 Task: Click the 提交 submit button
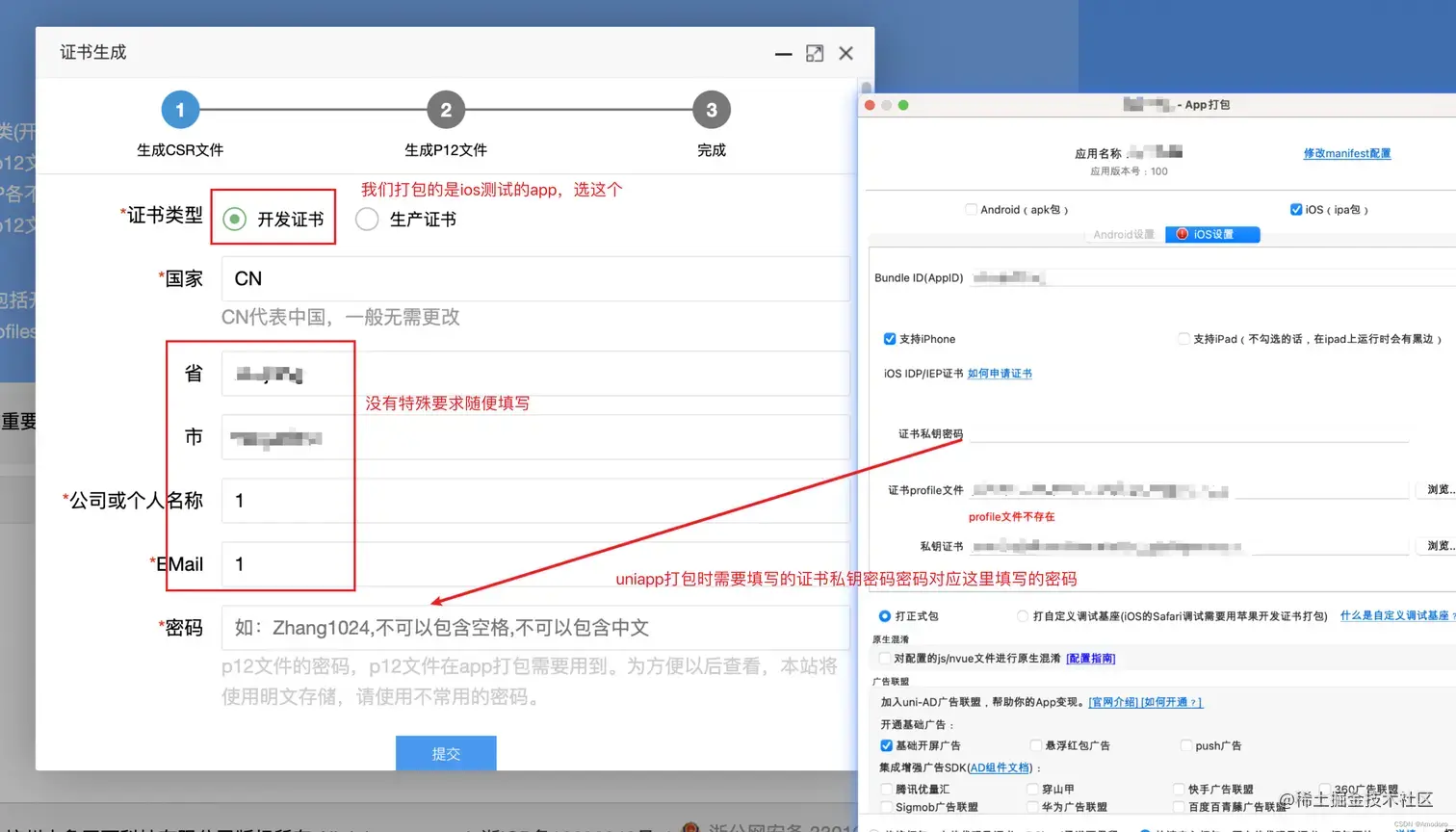coord(446,753)
